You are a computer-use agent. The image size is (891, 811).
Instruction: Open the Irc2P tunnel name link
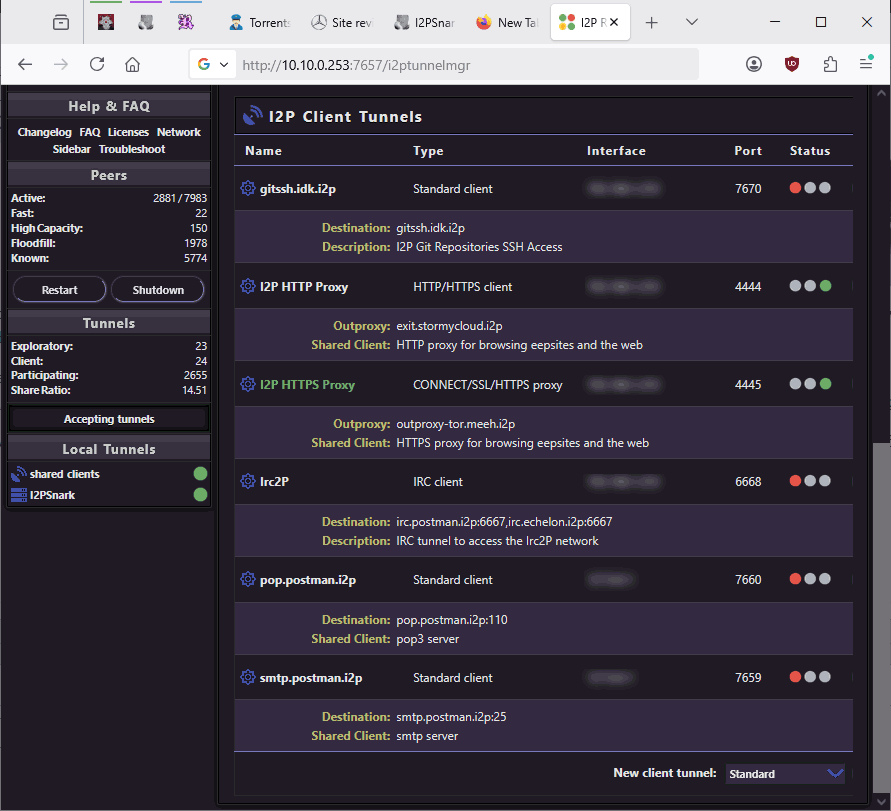274,481
